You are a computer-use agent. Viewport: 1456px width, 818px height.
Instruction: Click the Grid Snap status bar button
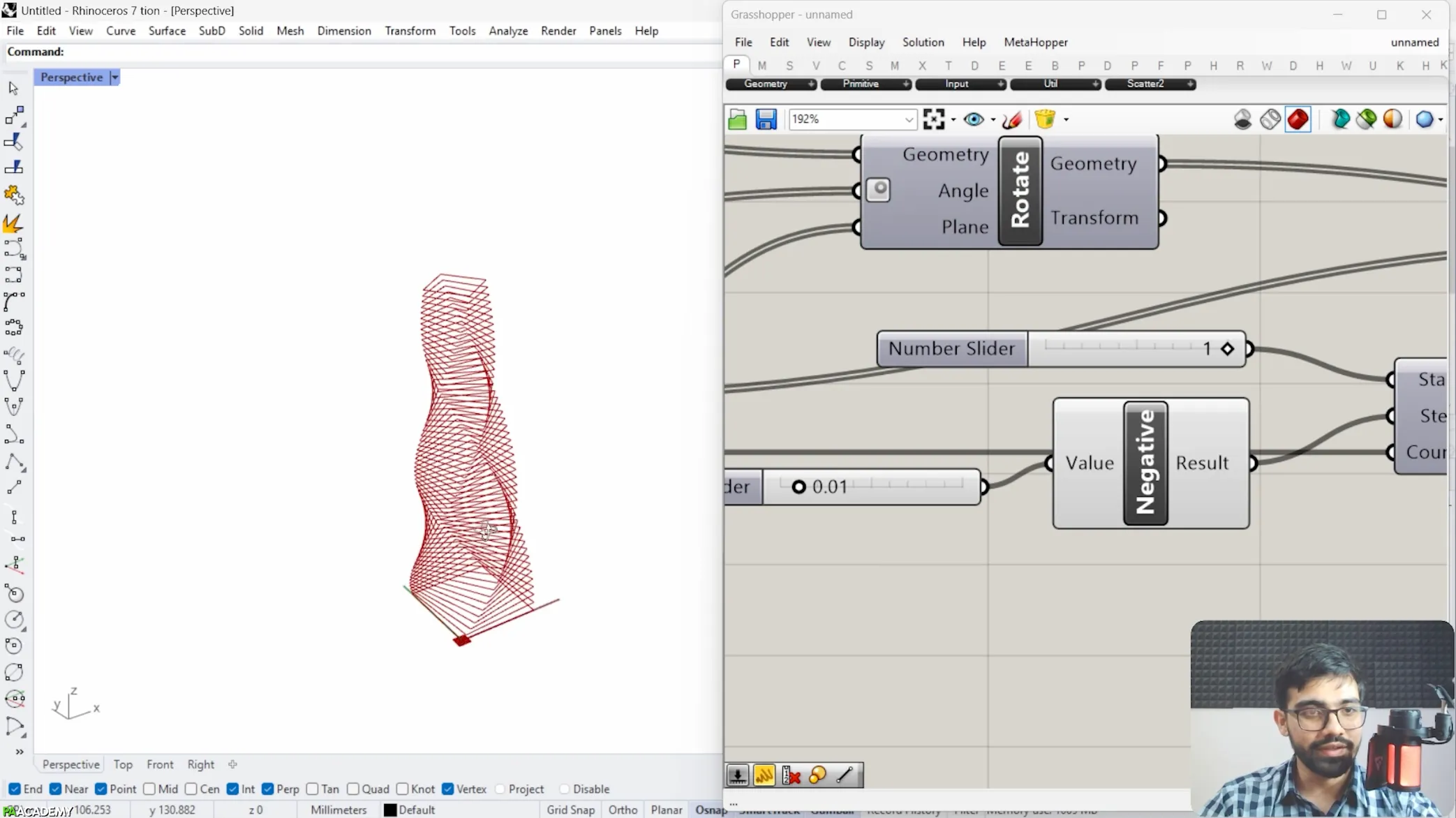tap(570, 810)
